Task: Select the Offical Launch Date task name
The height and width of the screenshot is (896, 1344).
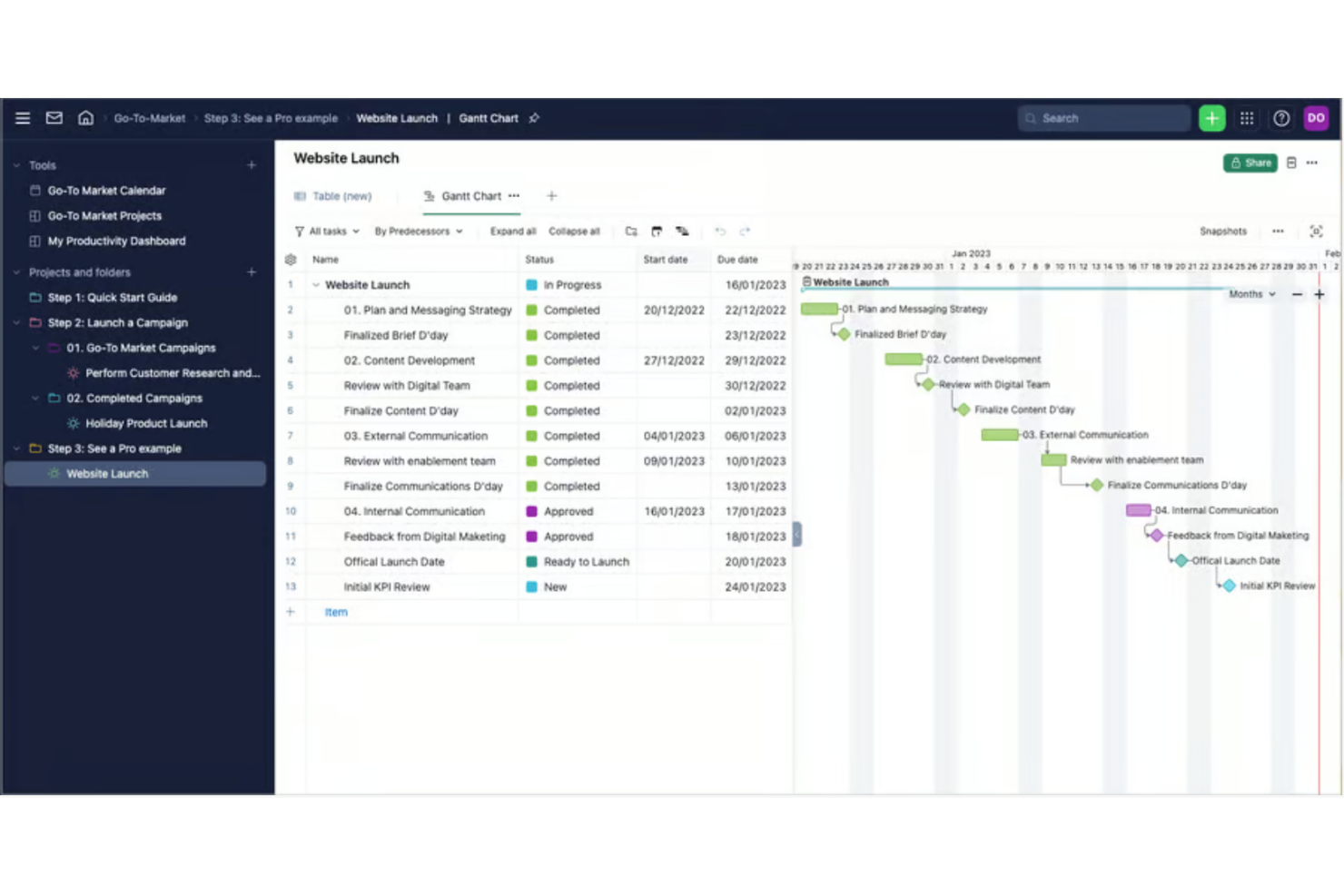Action: pos(394,562)
